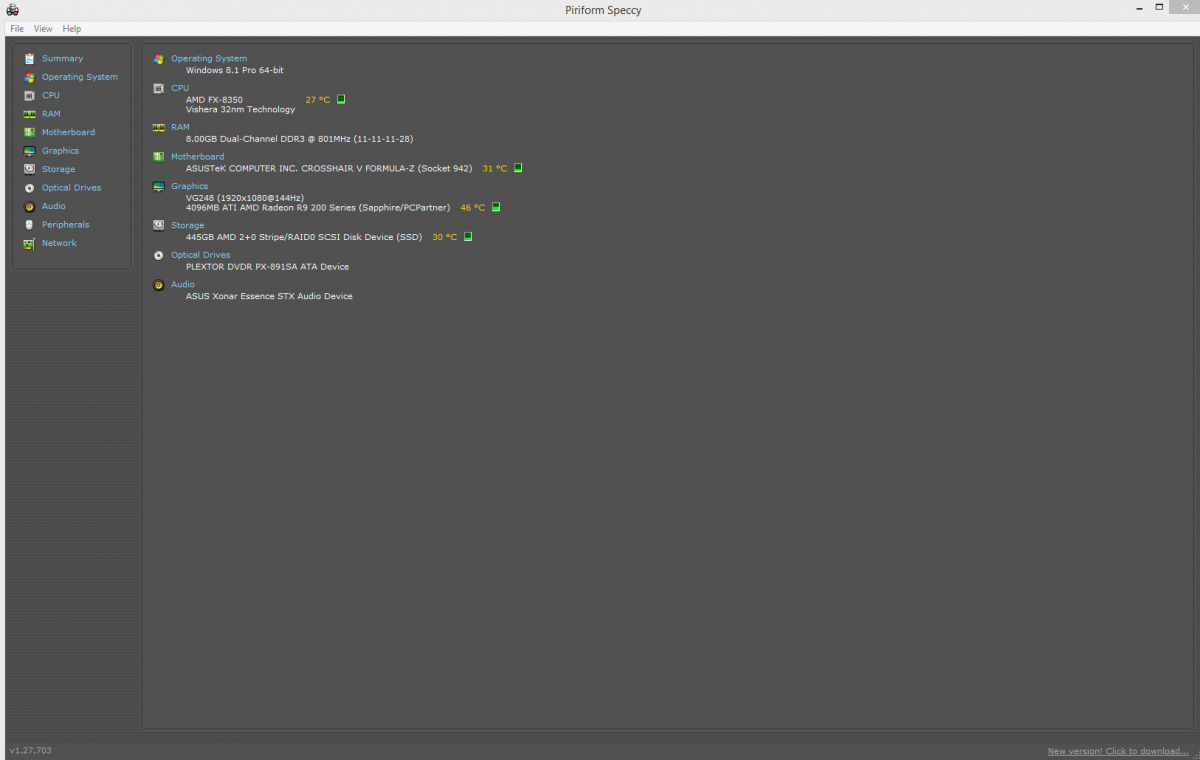1200x760 pixels.
Task: Click the board icon beside Motherboard heading in main panel
Action: [158, 157]
